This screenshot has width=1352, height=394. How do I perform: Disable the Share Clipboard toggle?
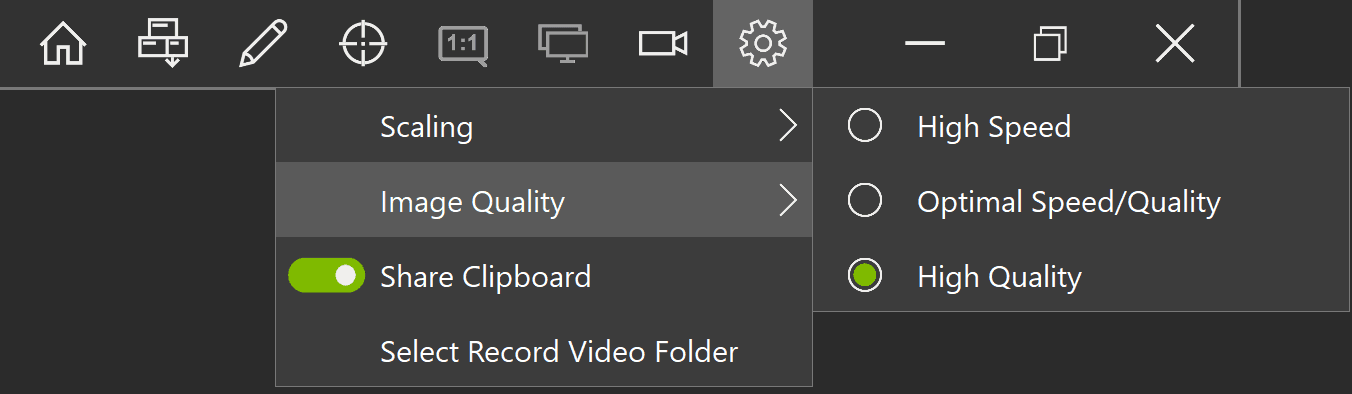[x=326, y=276]
